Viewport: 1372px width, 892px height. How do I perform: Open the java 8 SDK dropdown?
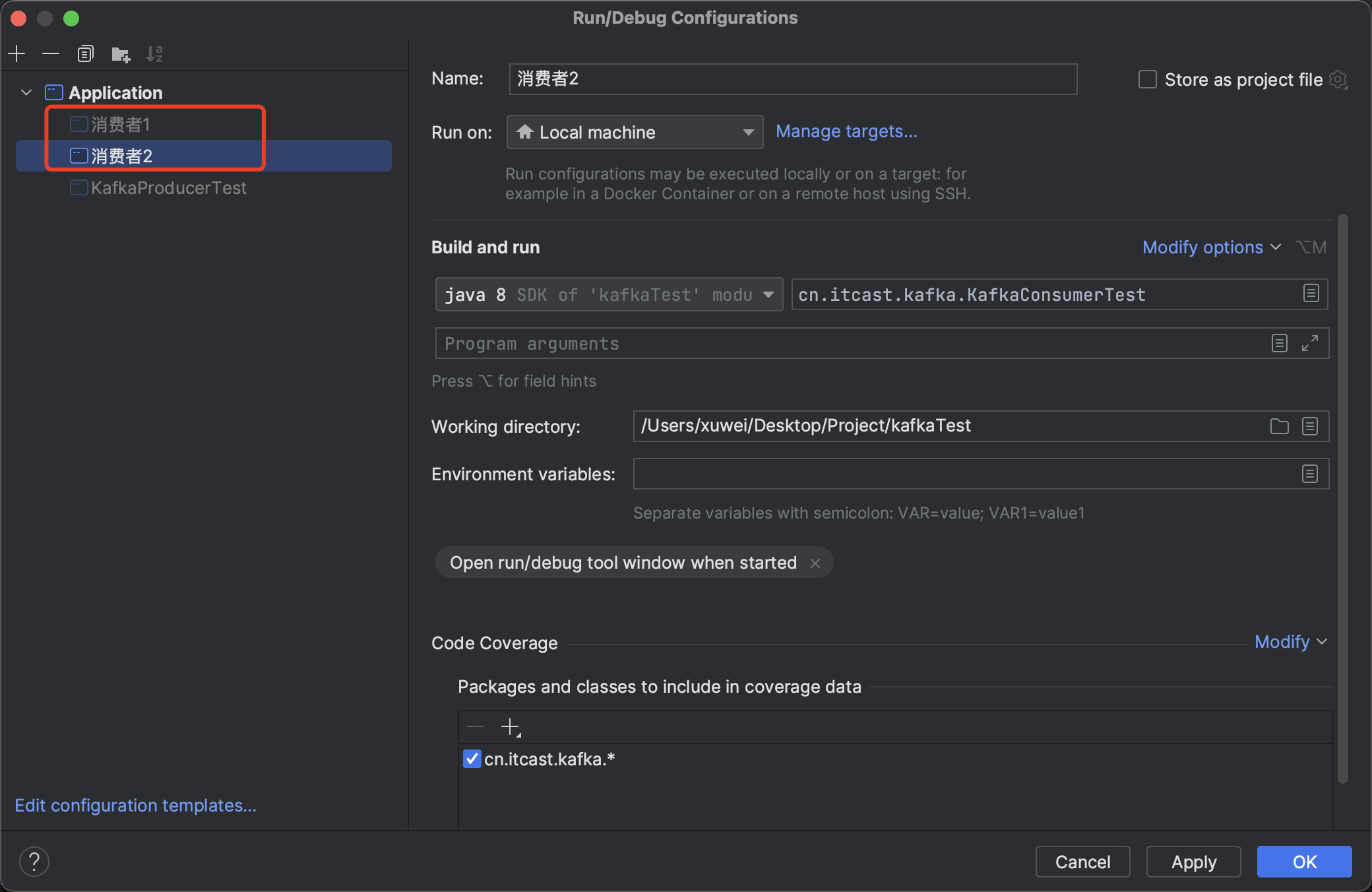point(608,294)
